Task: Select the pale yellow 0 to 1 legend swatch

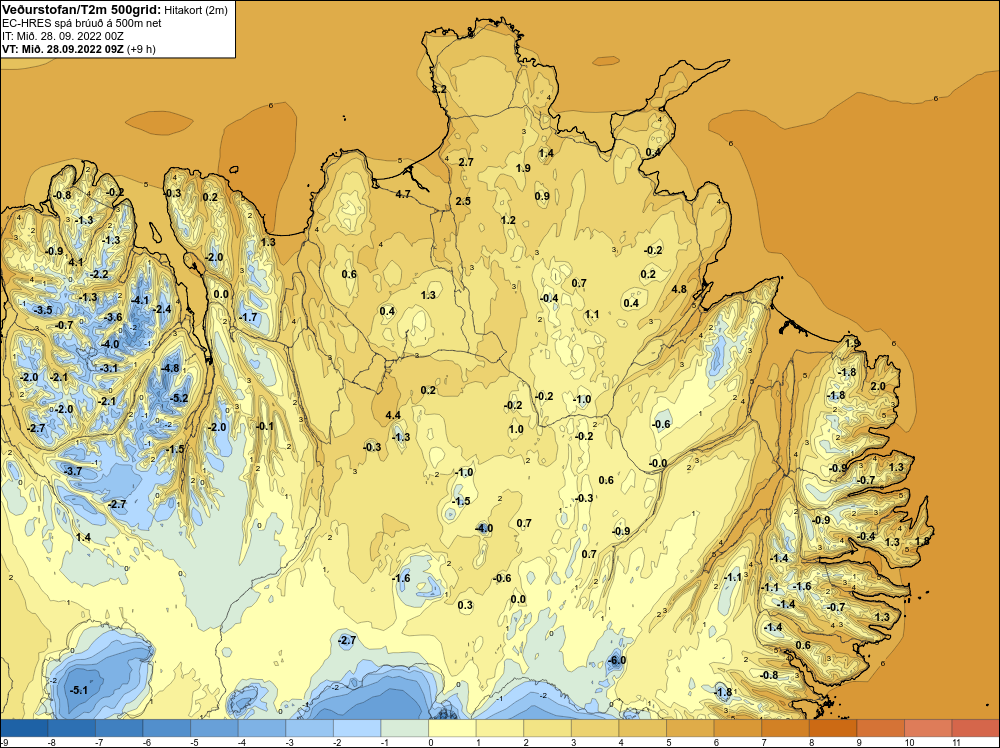Action: (452, 728)
